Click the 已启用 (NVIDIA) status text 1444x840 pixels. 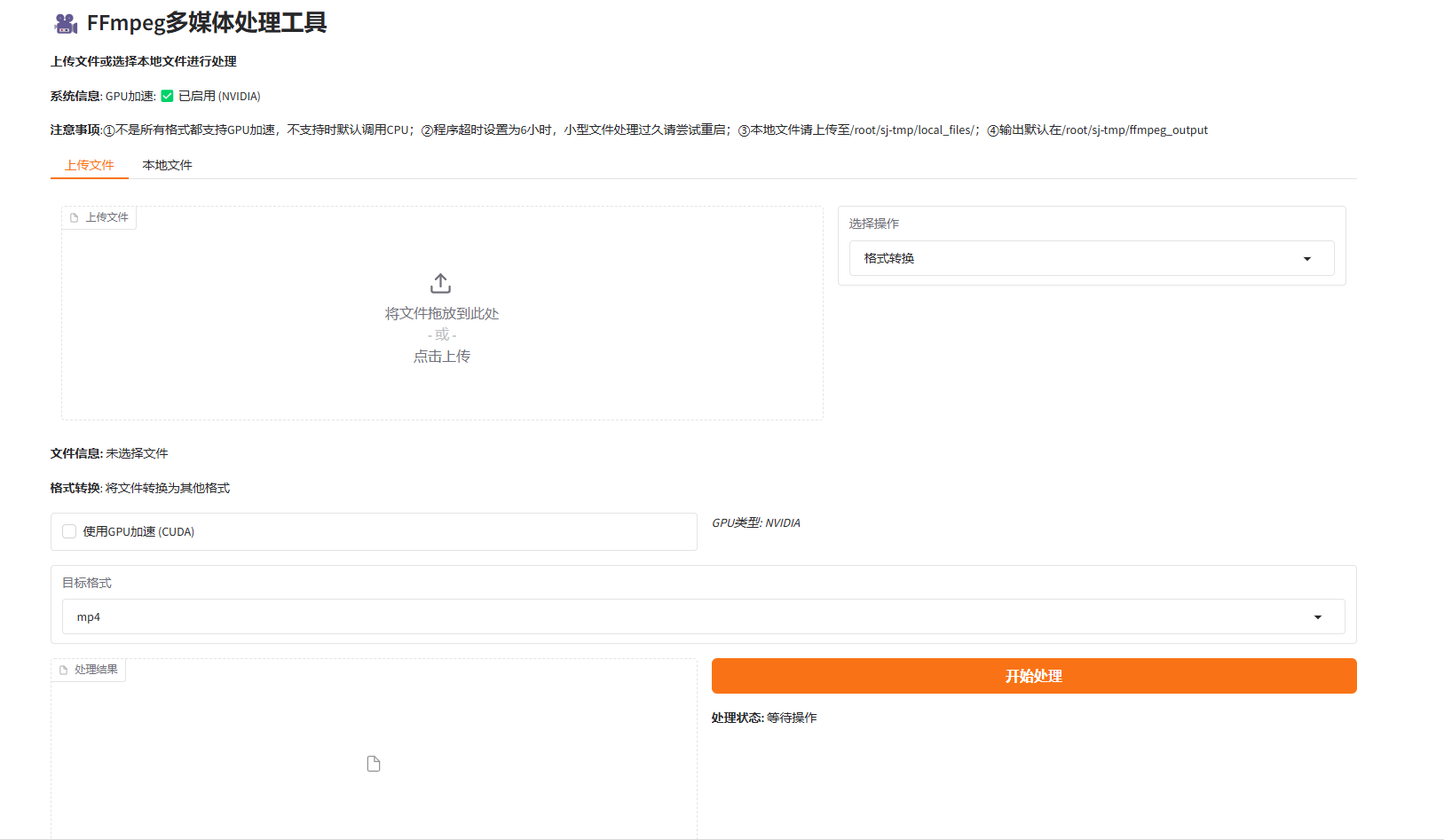coord(219,96)
